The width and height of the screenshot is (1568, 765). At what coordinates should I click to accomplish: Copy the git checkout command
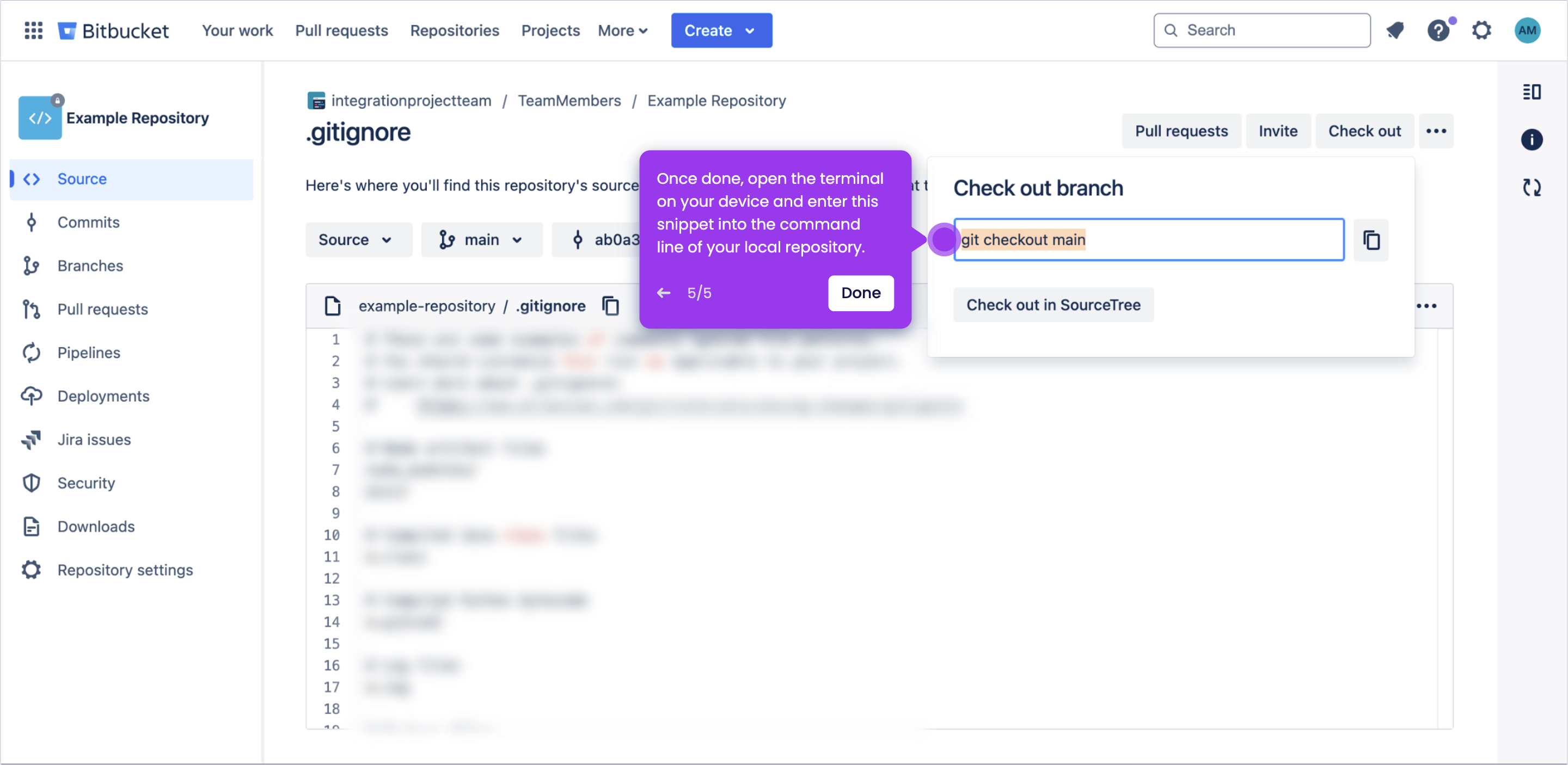click(x=1371, y=239)
